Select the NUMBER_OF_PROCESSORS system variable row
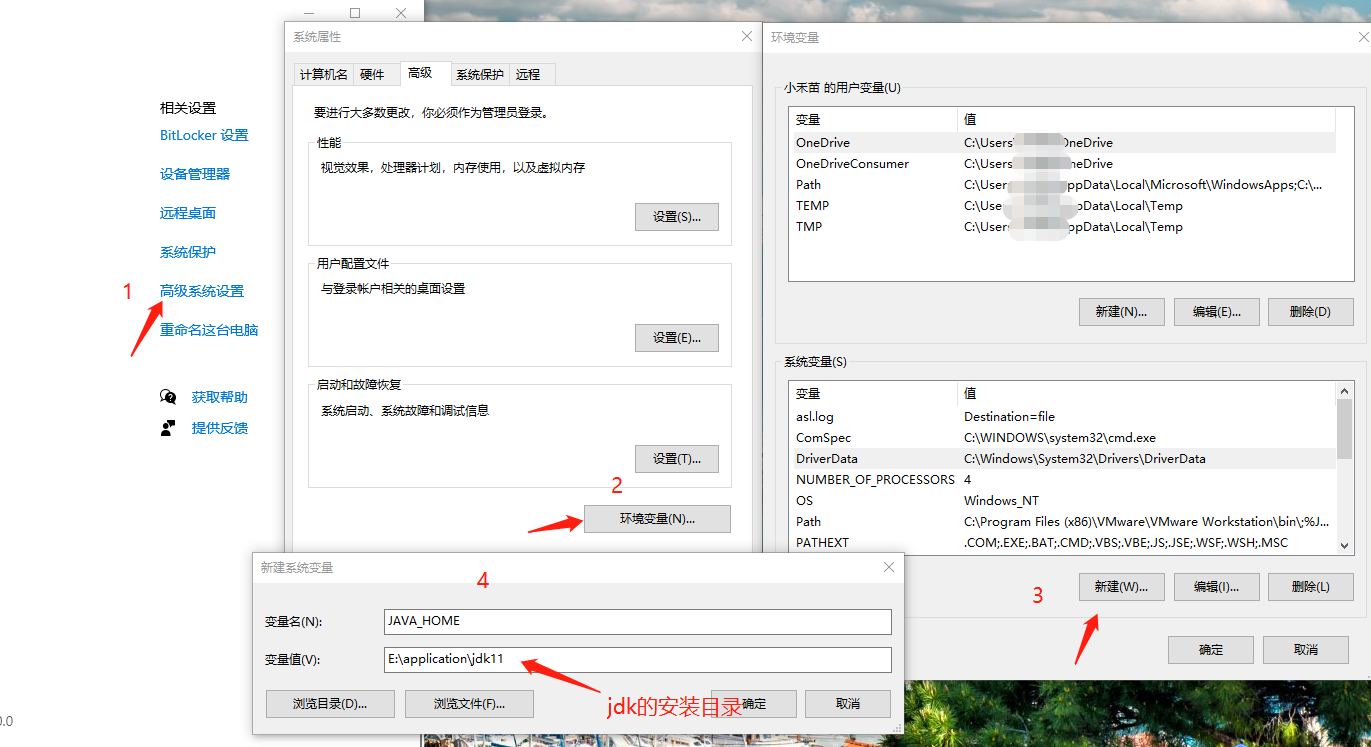 point(1064,480)
